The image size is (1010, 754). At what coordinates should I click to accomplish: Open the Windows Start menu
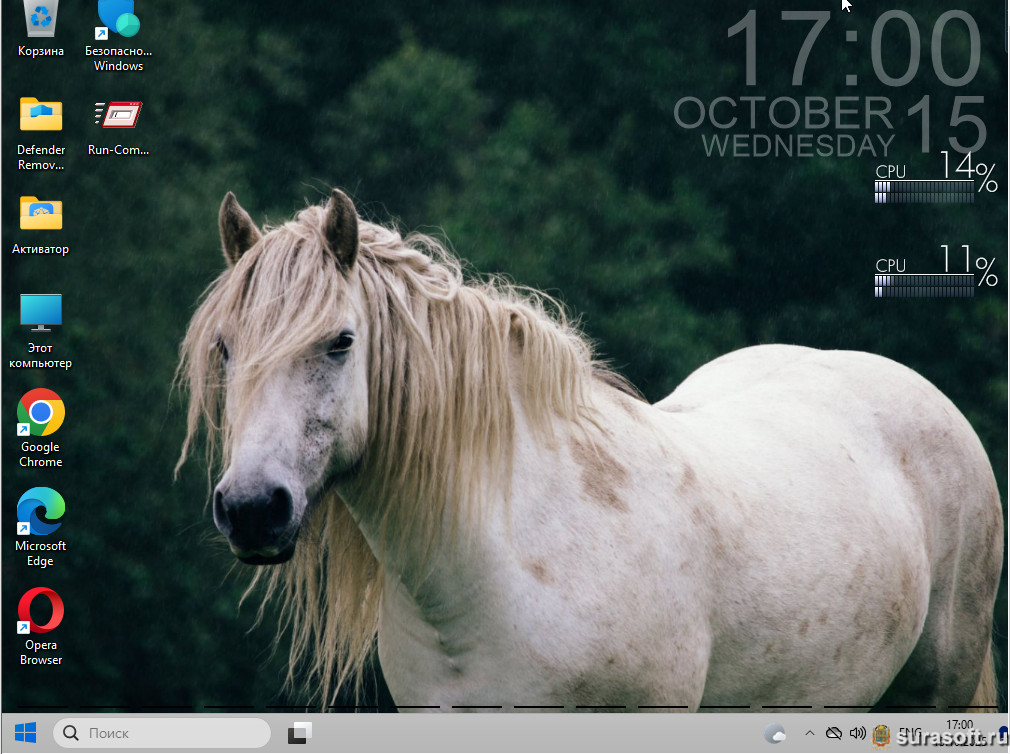pos(25,733)
